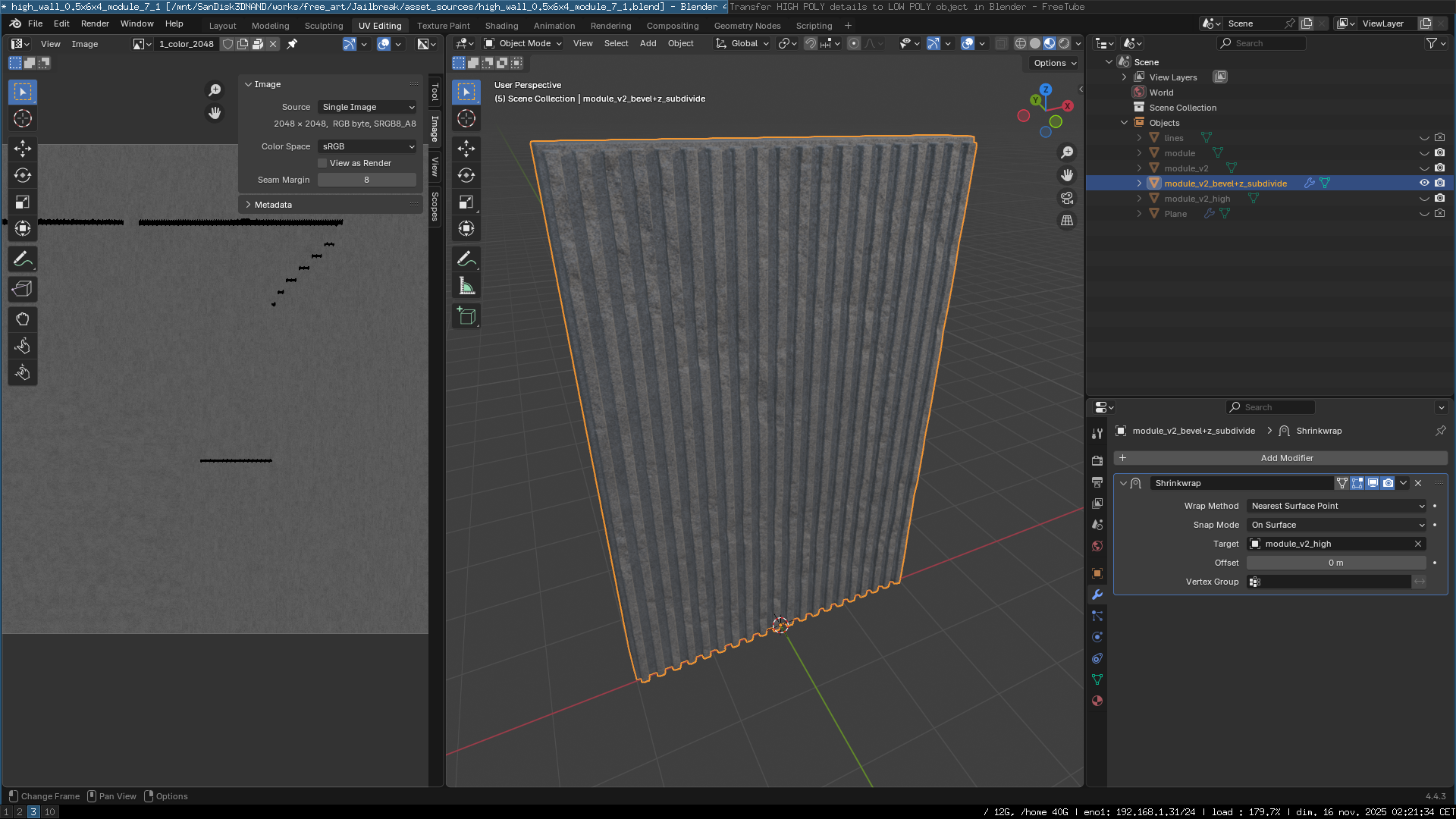
Task: Open the Wrap Method dropdown
Action: click(1337, 506)
